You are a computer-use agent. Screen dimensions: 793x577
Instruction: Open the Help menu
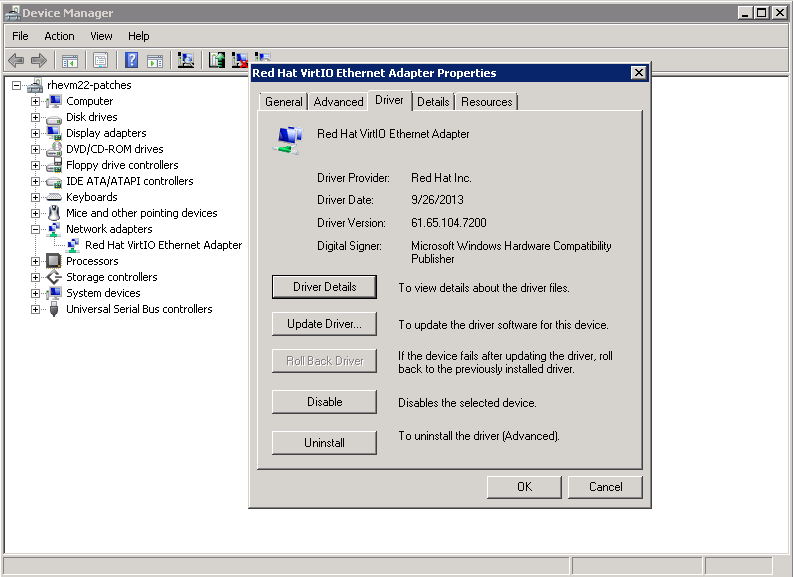(x=138, y=36)
